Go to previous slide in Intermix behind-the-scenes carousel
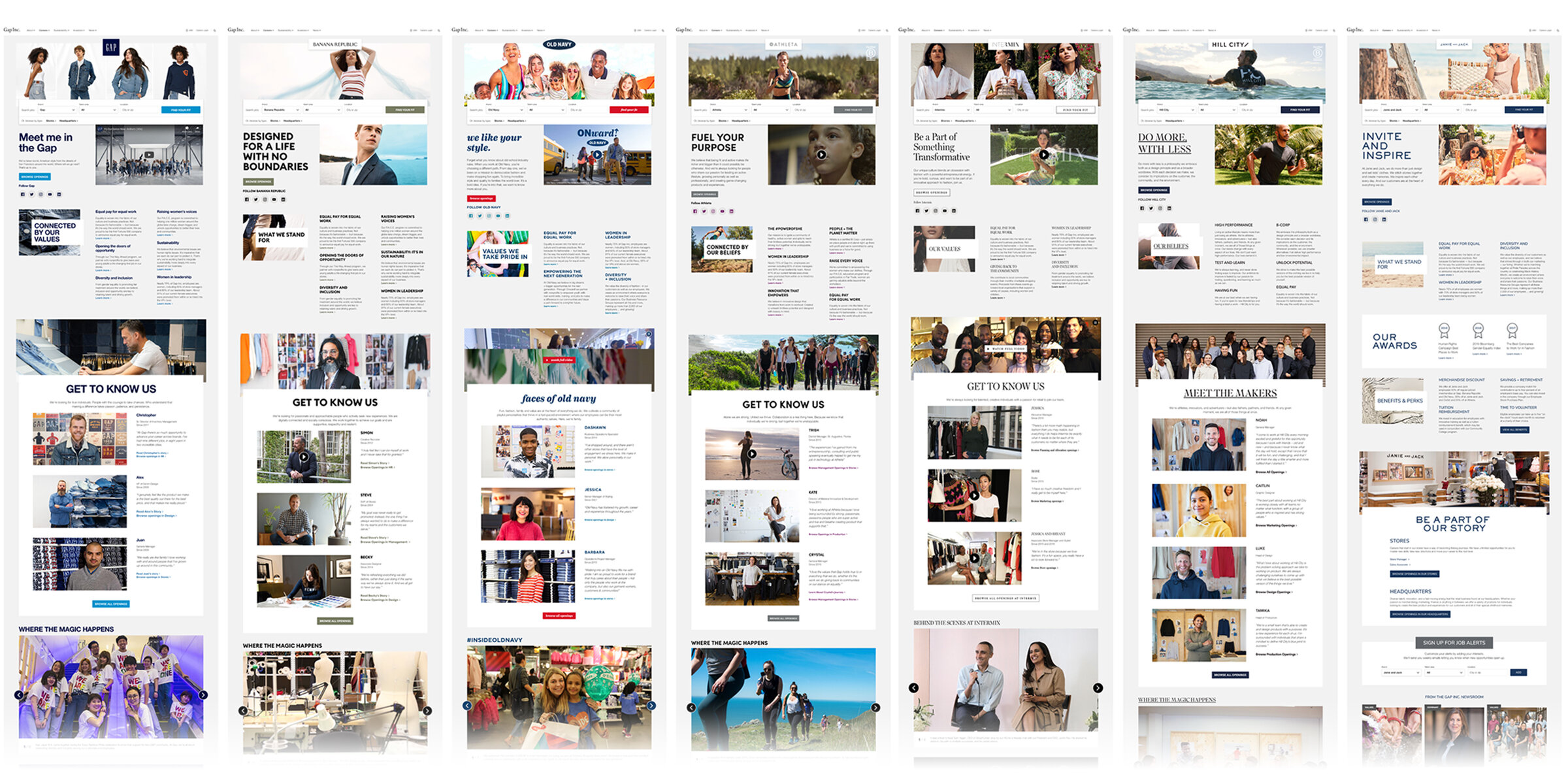1568x784 pixels. (913, 688)
